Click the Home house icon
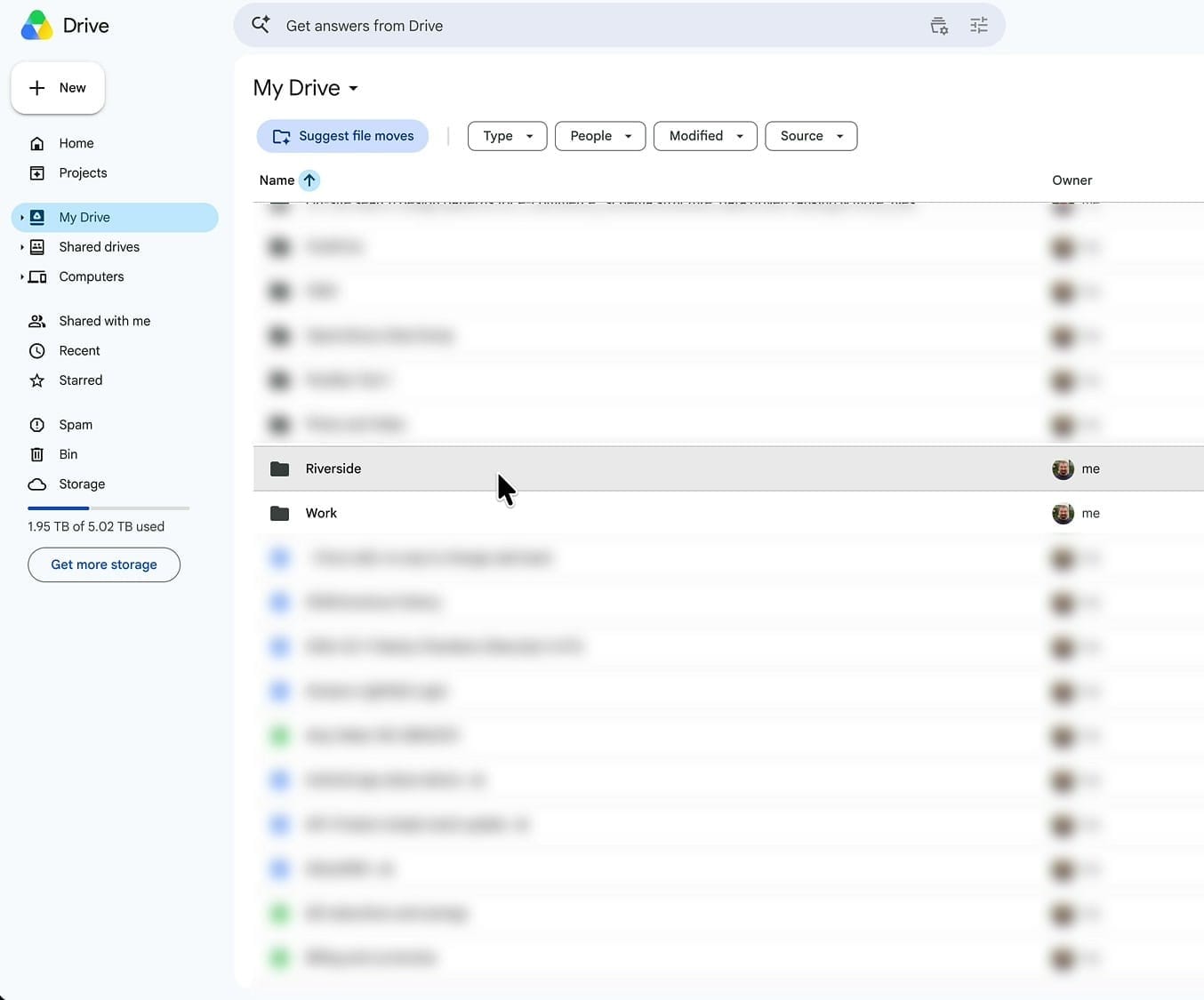The image size is (1204, 1000). point(37,144)
